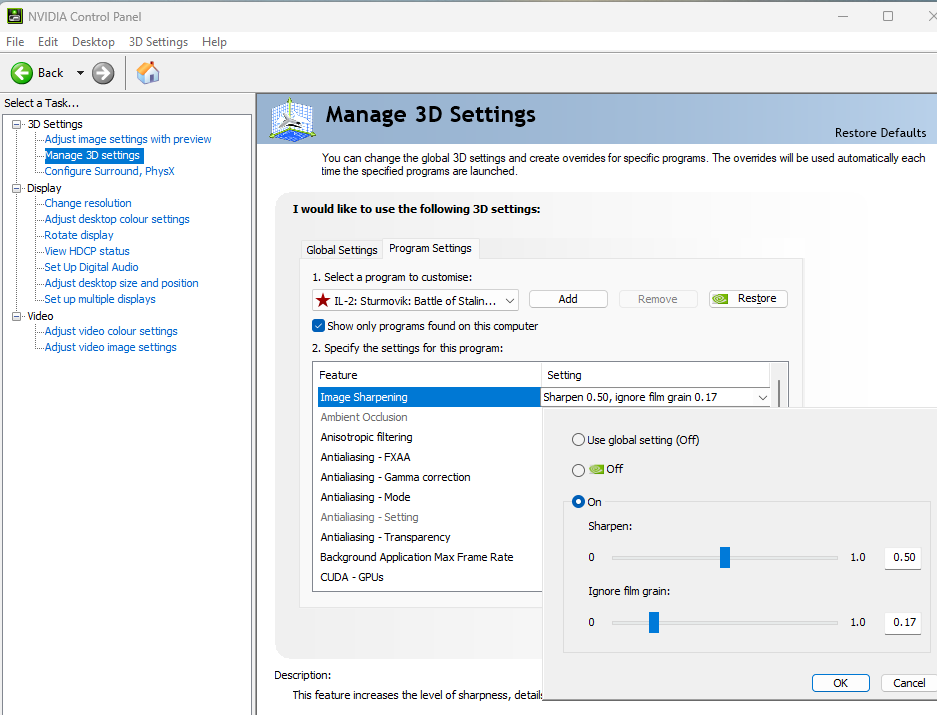
Task: Open the 3D Settings menu
Action: pyautogui.click(x=158, y=42)
